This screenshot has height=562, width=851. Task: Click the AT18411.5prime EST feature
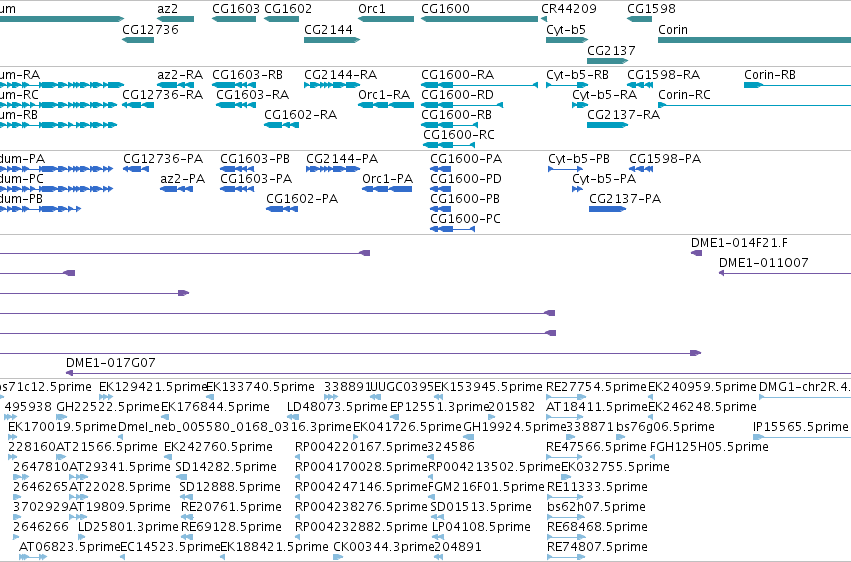564,417
